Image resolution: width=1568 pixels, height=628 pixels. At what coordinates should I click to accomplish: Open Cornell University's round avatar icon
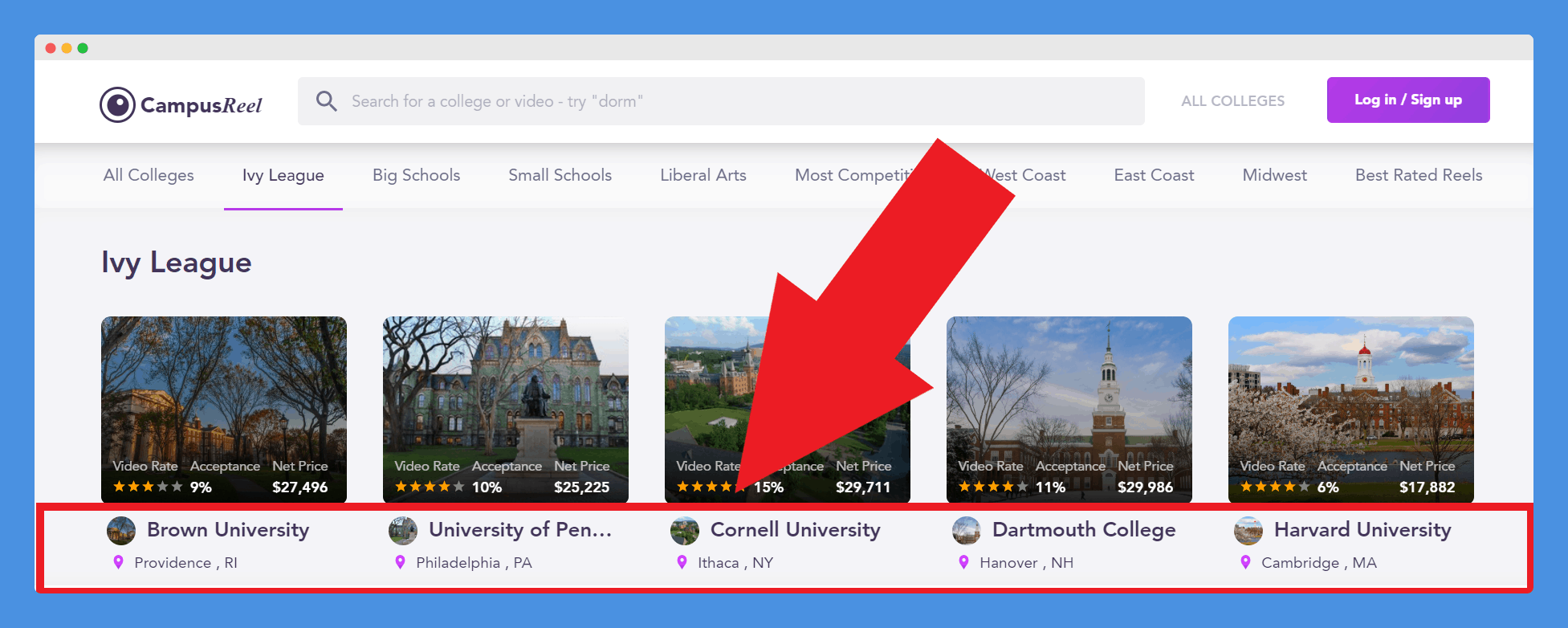(685, 531)
